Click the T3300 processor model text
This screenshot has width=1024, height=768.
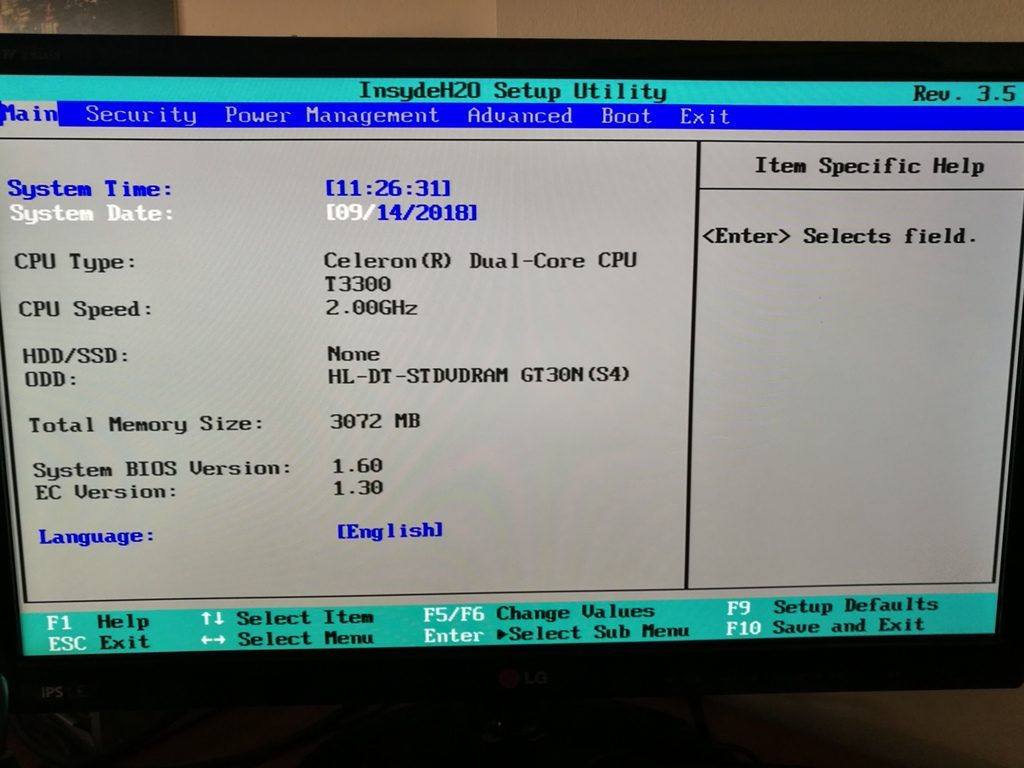(x=357, y=284)
